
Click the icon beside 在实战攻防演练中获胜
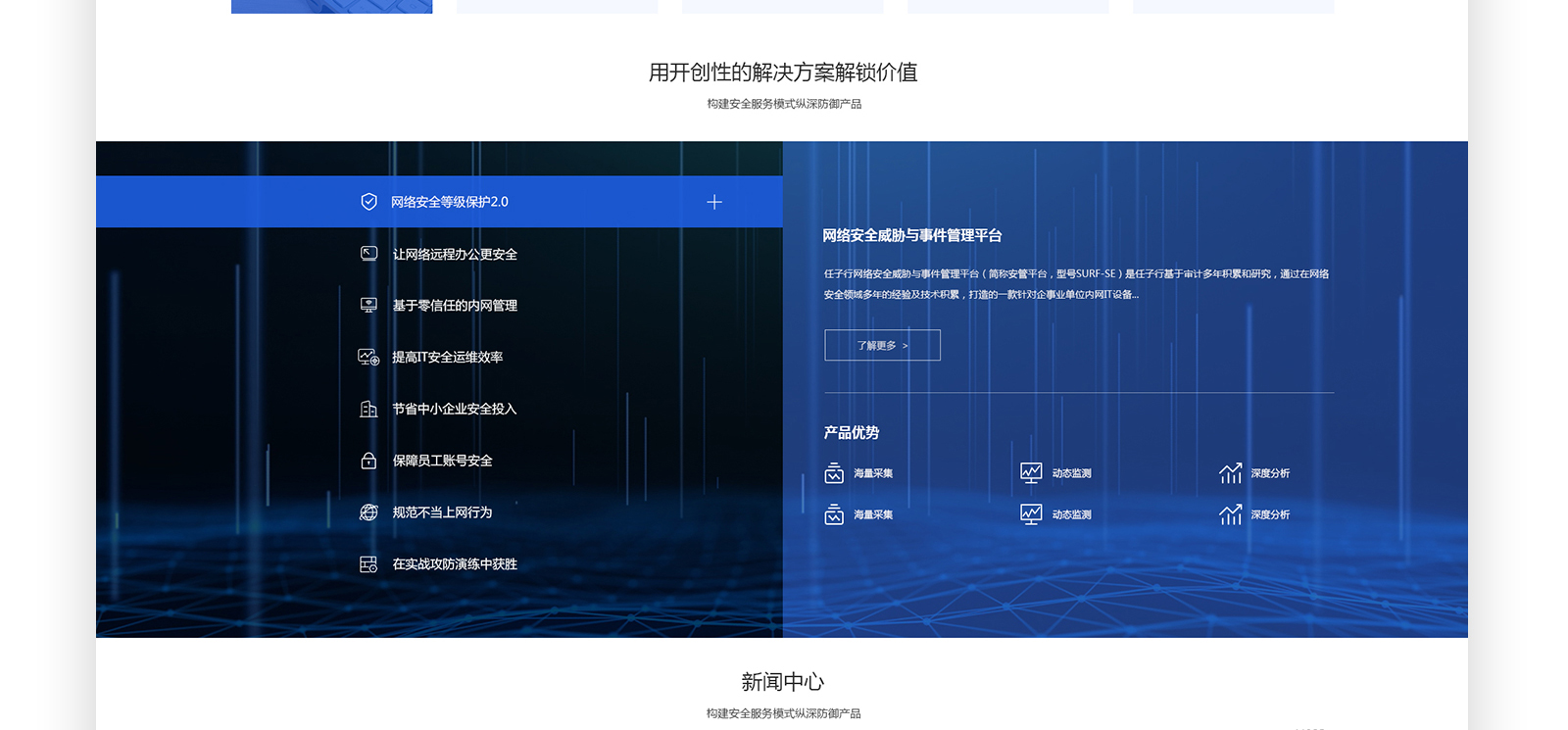pyautogui.click(x=368, y=564)
